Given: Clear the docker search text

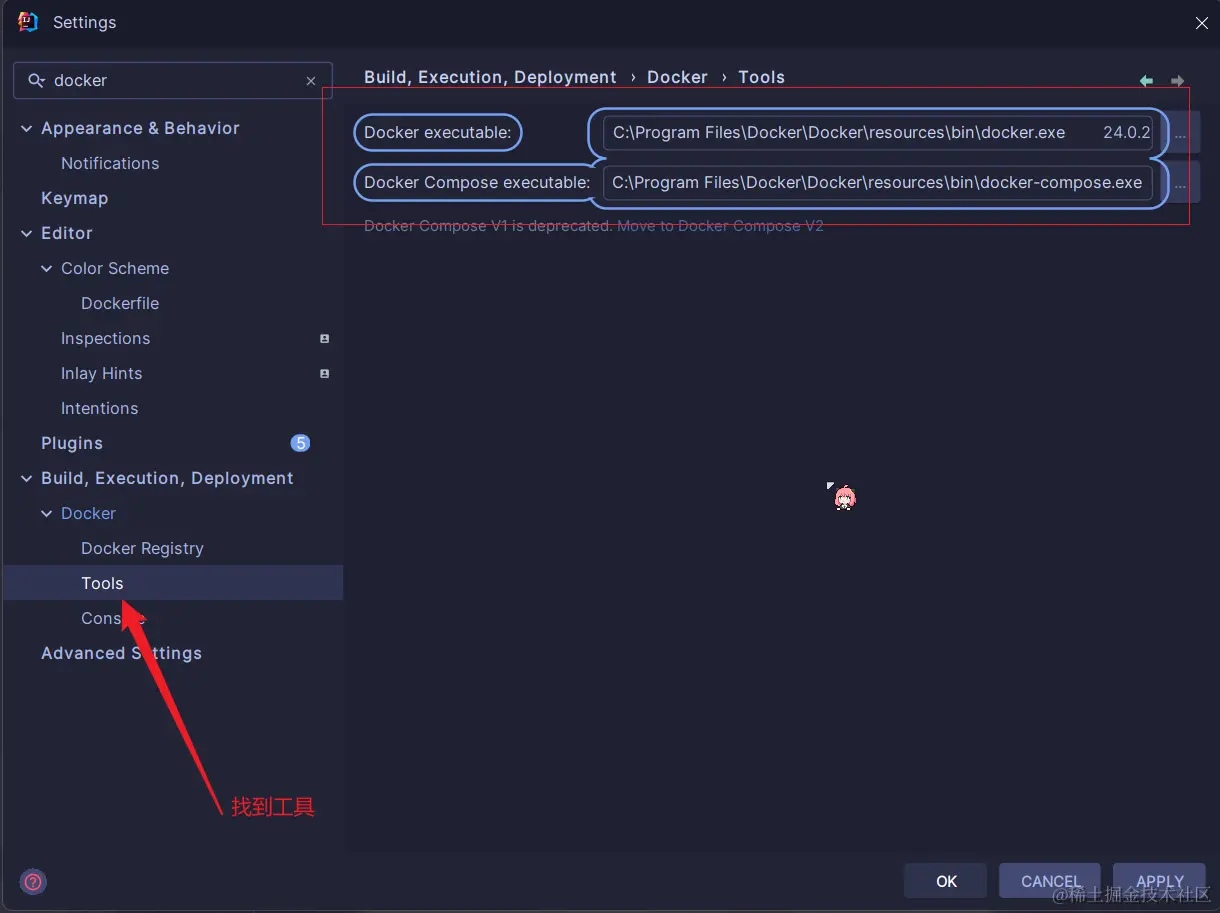Looking at the screenshot, I should point(311,81).
